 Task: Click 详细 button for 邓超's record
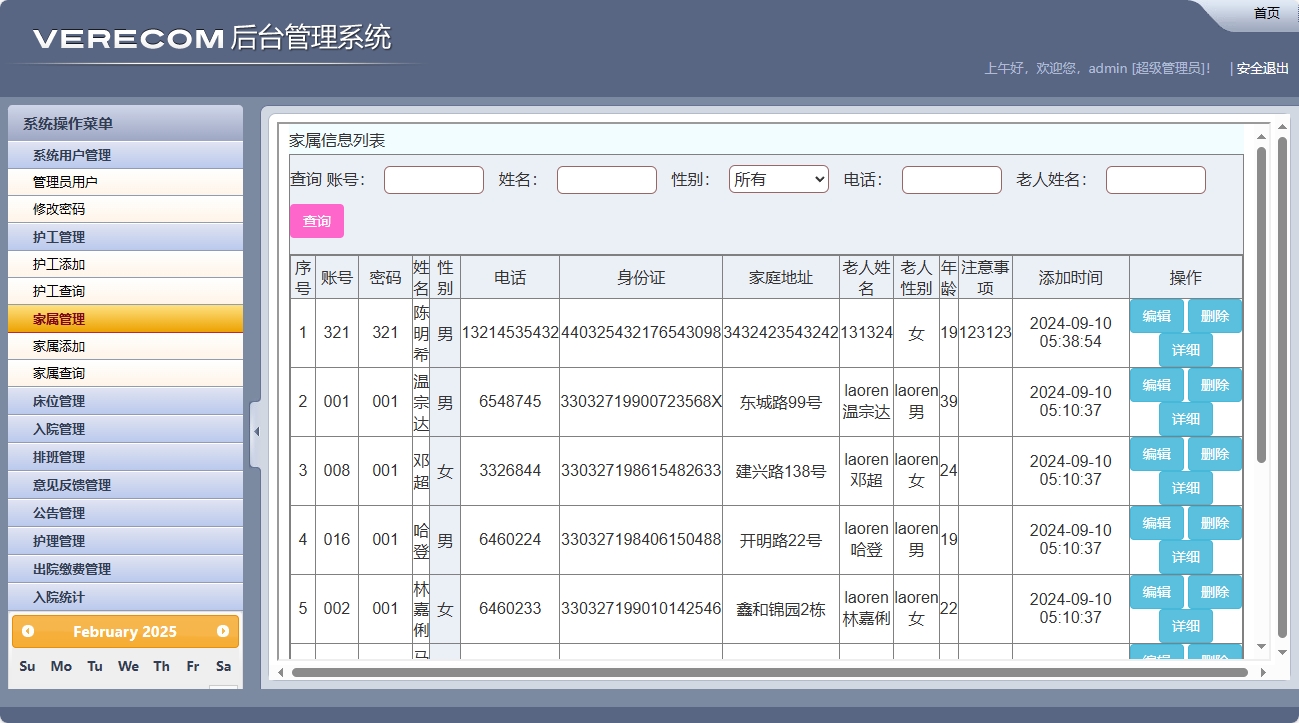pyautogui.click(x=1185, y=488)
